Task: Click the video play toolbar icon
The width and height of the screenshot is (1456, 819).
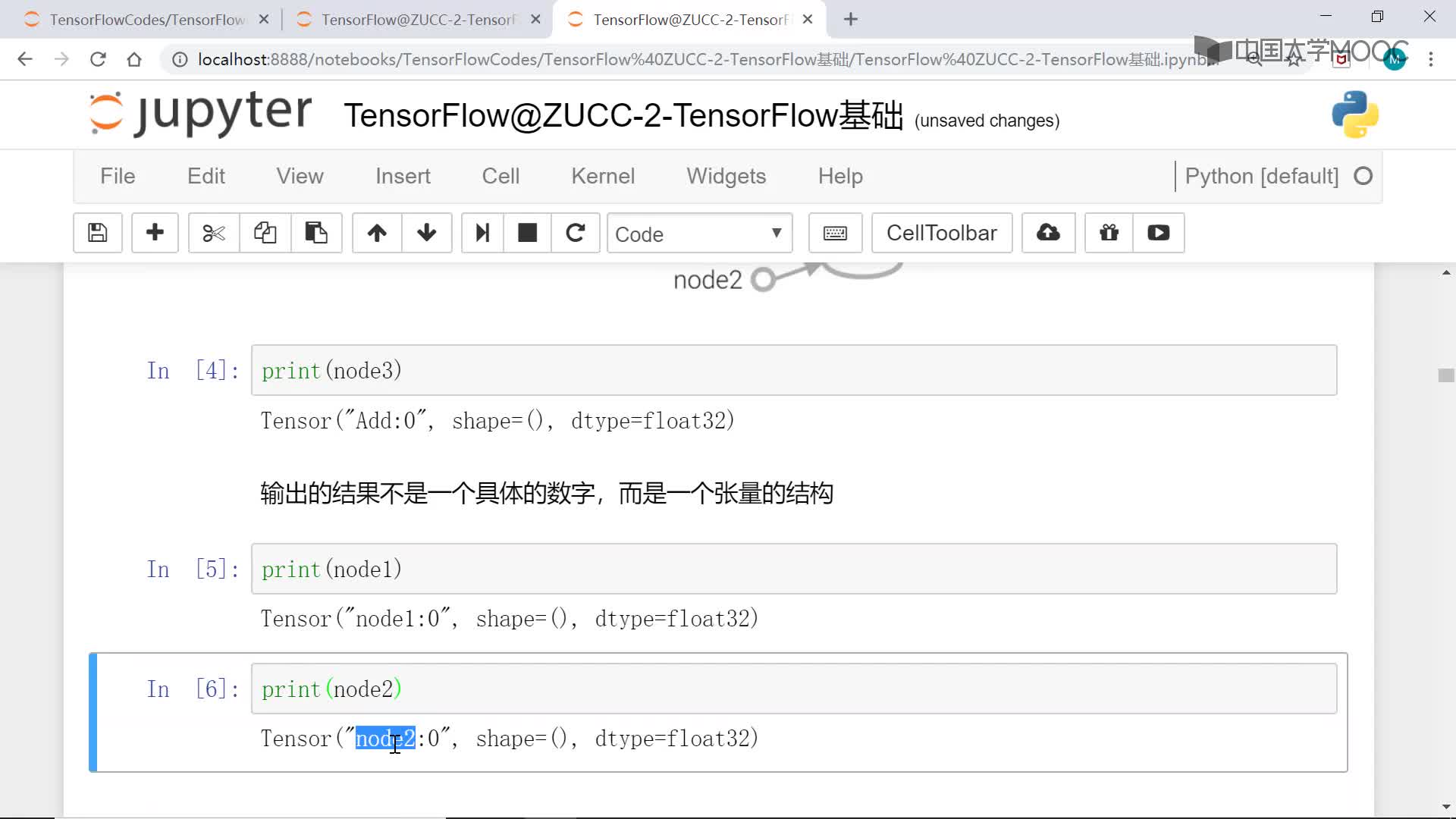Action: 1158,233
